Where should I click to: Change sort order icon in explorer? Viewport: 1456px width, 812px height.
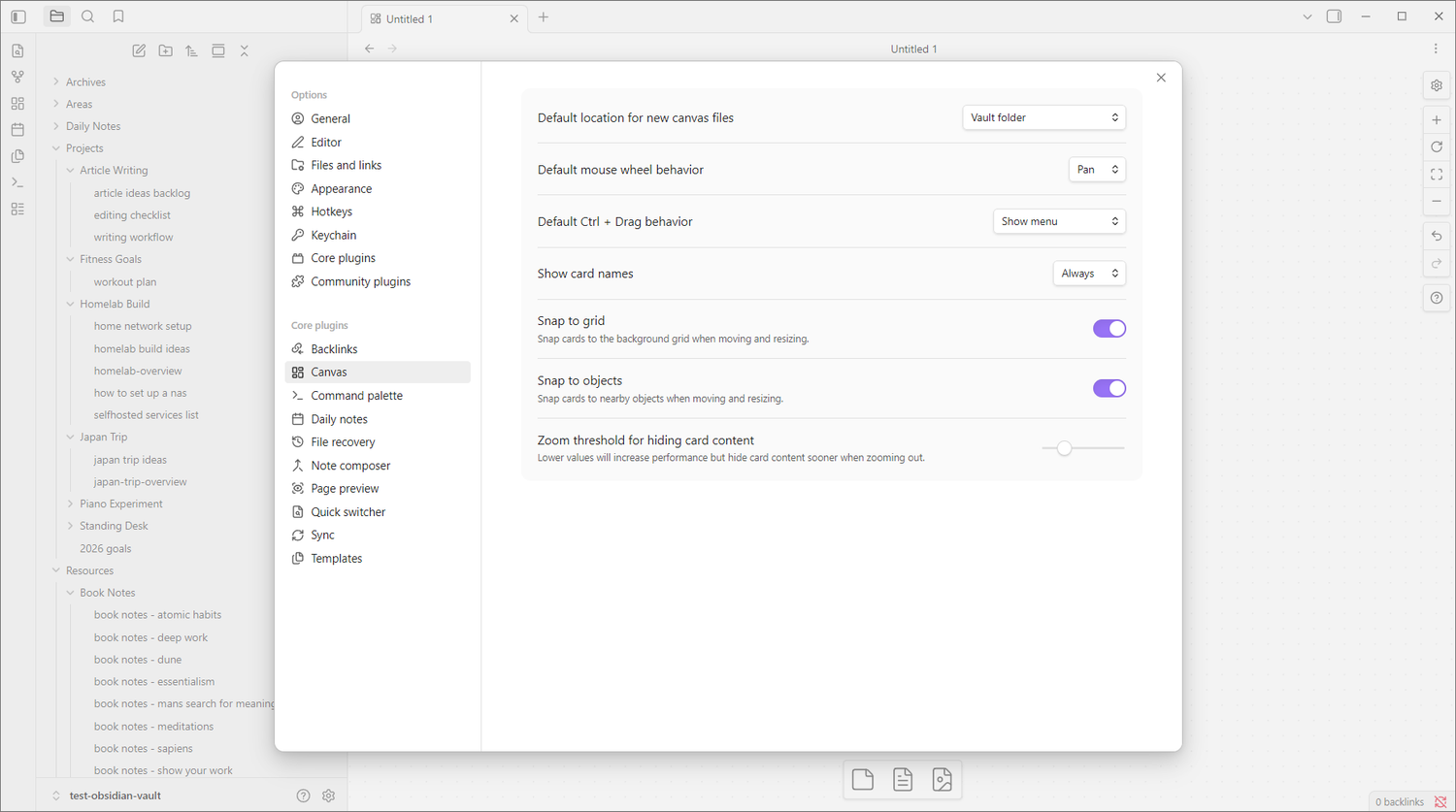point(191,50)
